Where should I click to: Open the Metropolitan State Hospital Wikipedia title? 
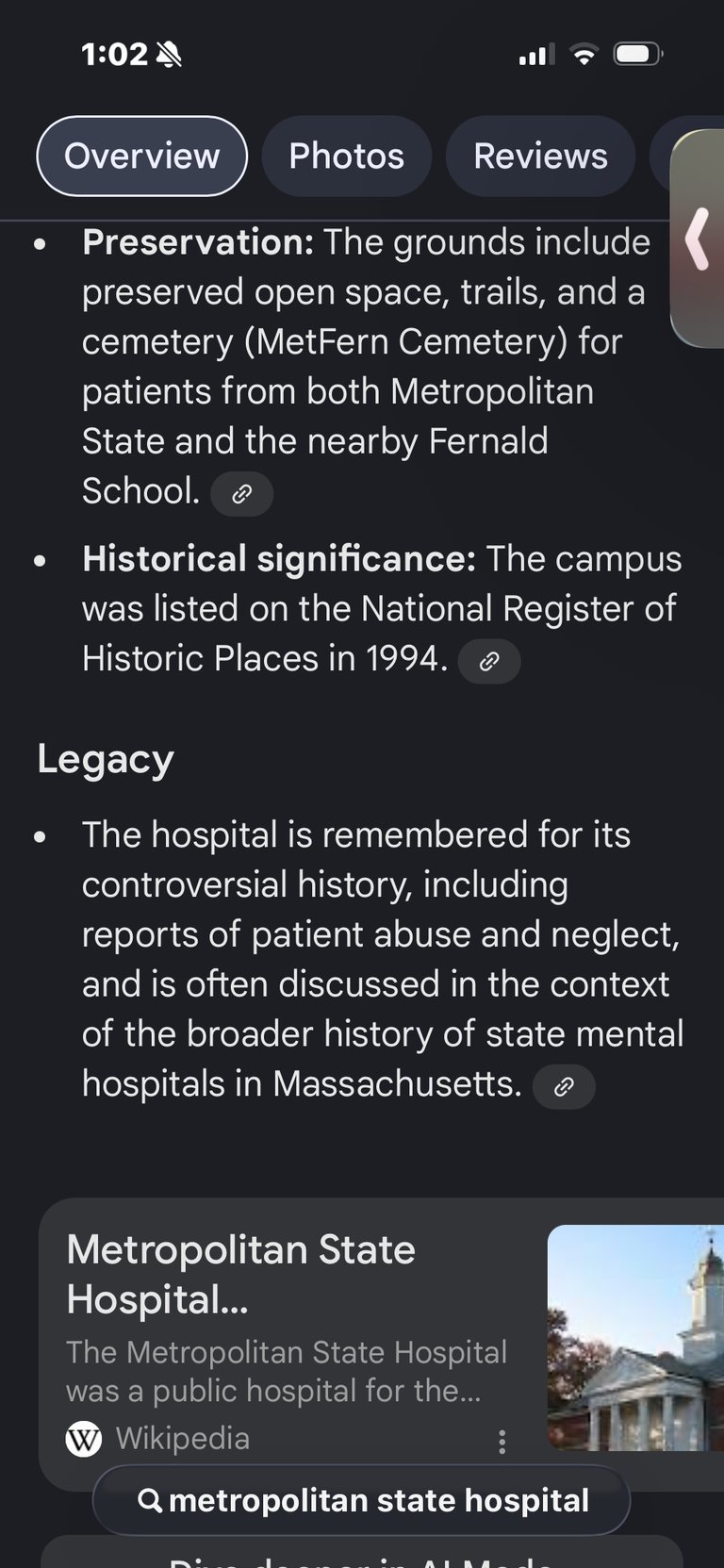coord(241,1274)
